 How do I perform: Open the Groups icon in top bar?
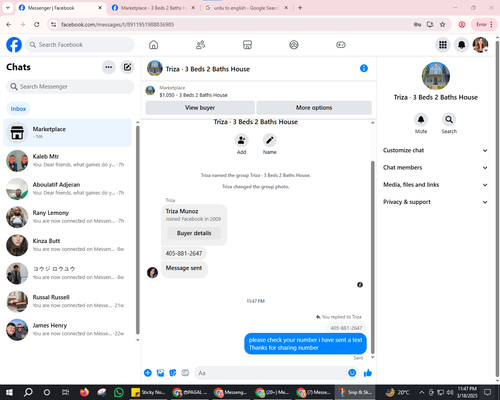[294, 45]
